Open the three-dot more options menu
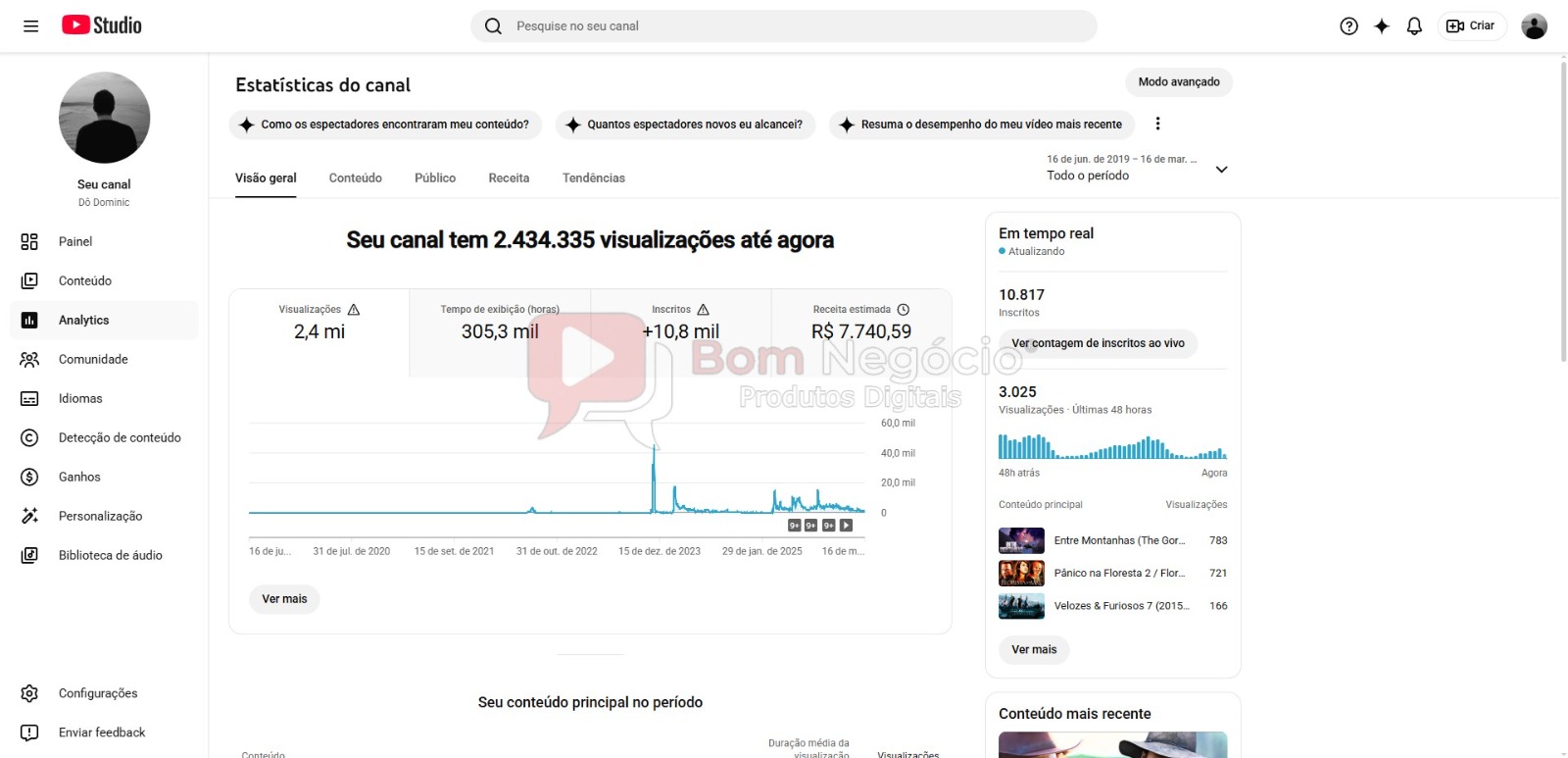The height and width of the screenshot is (758, 1568). click(1157, 124)
